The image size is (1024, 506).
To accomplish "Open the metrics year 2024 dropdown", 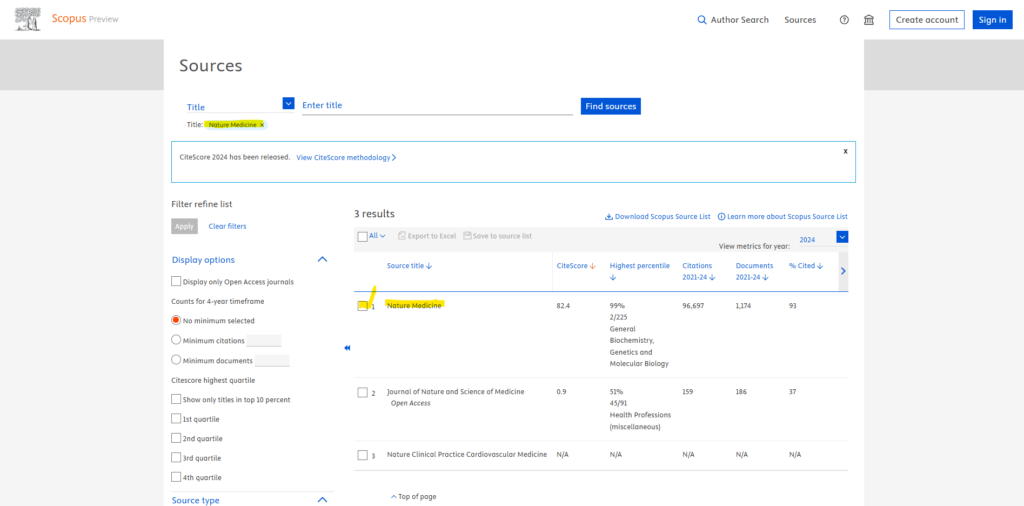I will (842, 237).
